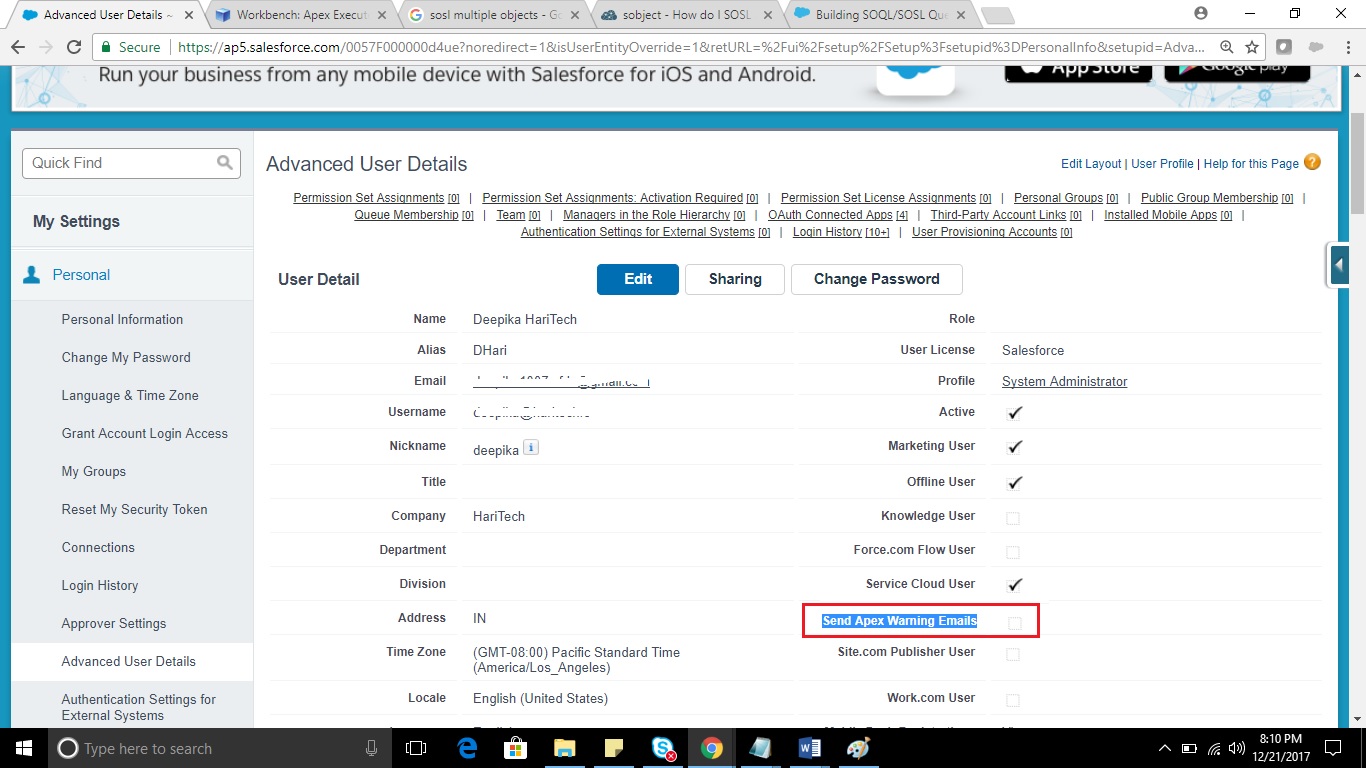Click the Cortana microphone icon
The height and width of the screenshot is (768, 1366).
pyautogui.click(x=371, y=748)
